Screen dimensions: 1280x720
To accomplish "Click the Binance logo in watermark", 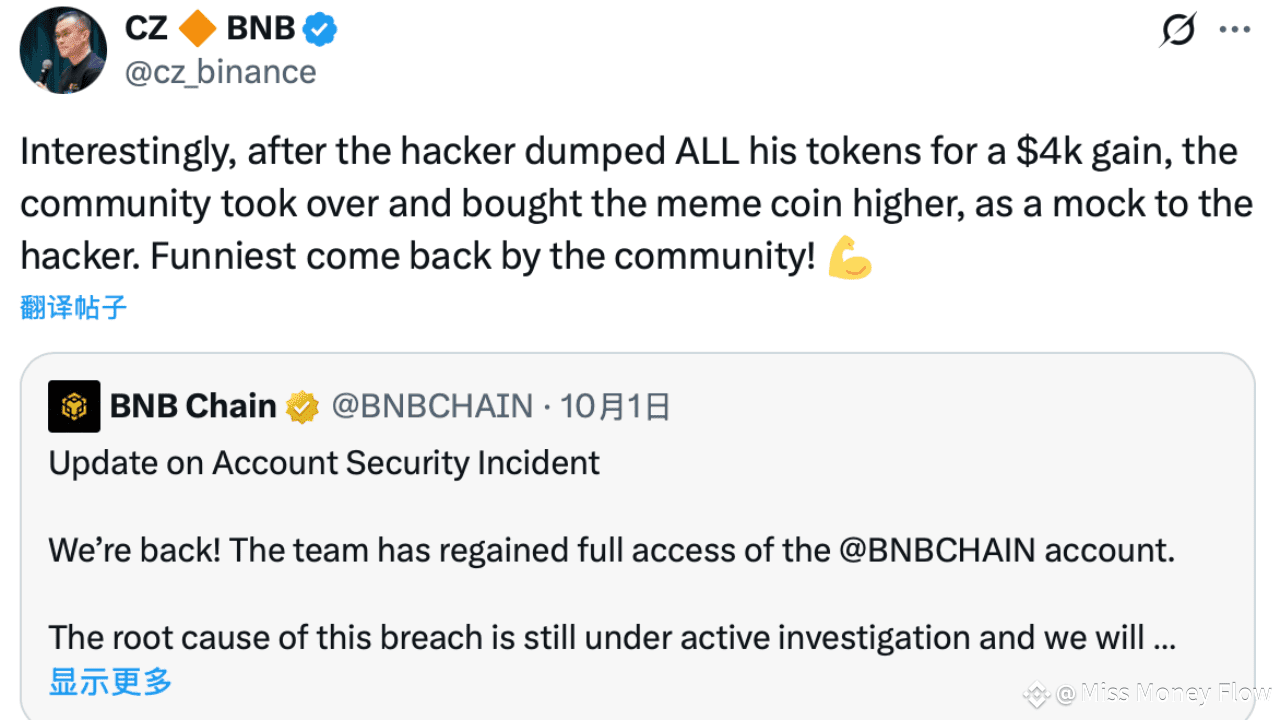I will click(x=1035, y=693).
